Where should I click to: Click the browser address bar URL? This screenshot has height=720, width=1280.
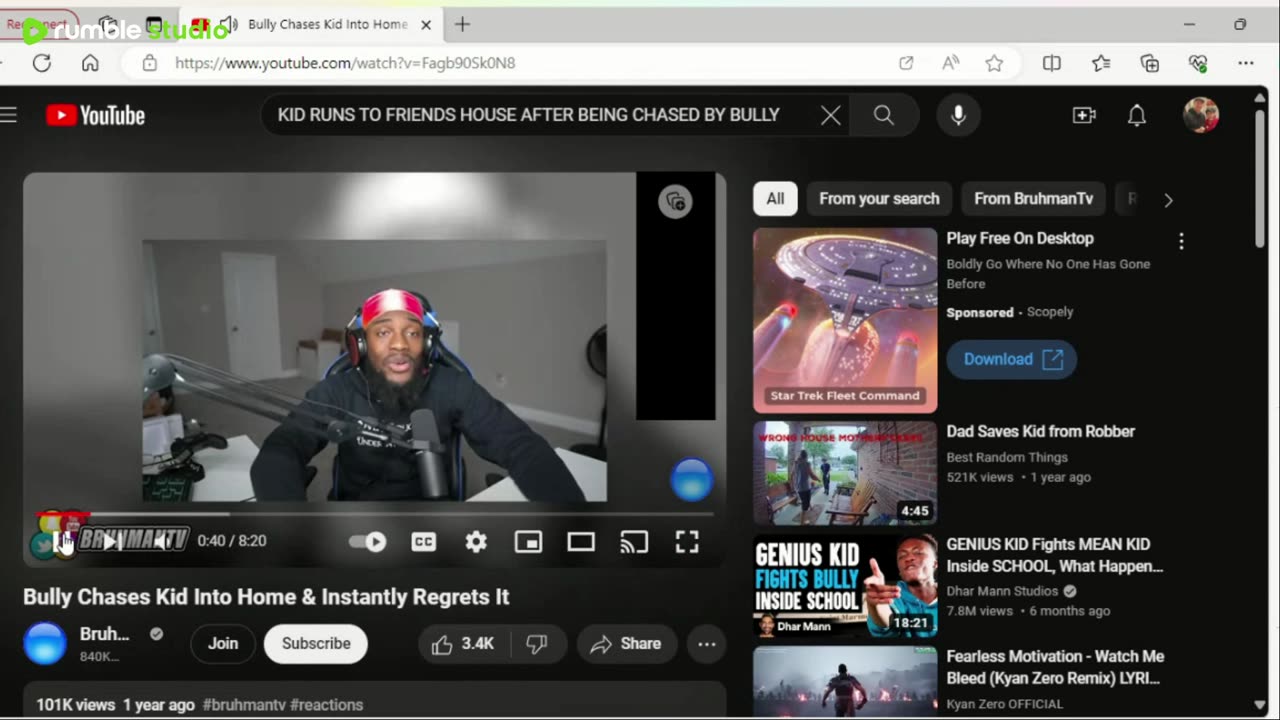pyautogui.click(x=345, y=63)
